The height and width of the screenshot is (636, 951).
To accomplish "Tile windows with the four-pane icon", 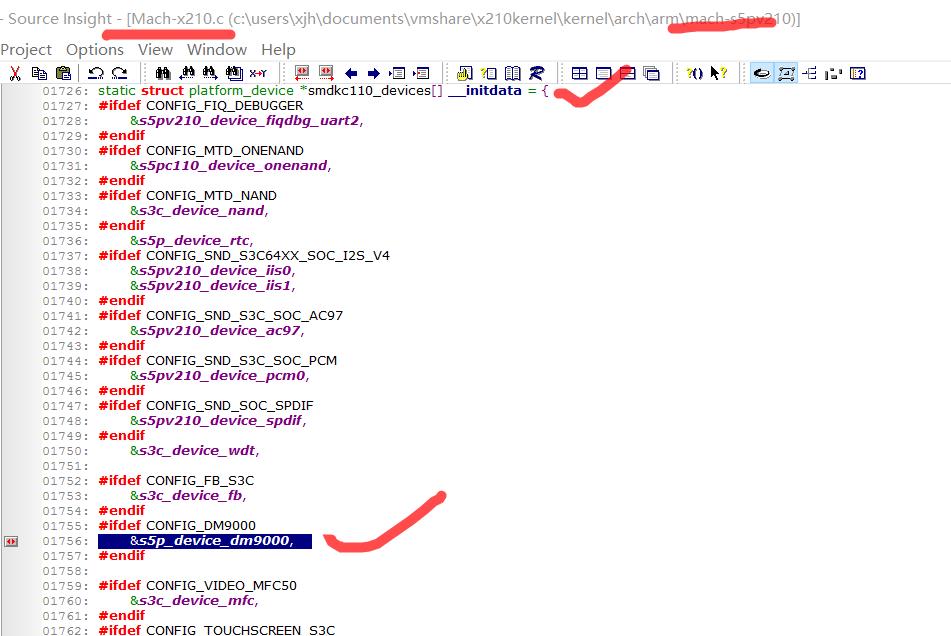I will click(x=580, y=73).
